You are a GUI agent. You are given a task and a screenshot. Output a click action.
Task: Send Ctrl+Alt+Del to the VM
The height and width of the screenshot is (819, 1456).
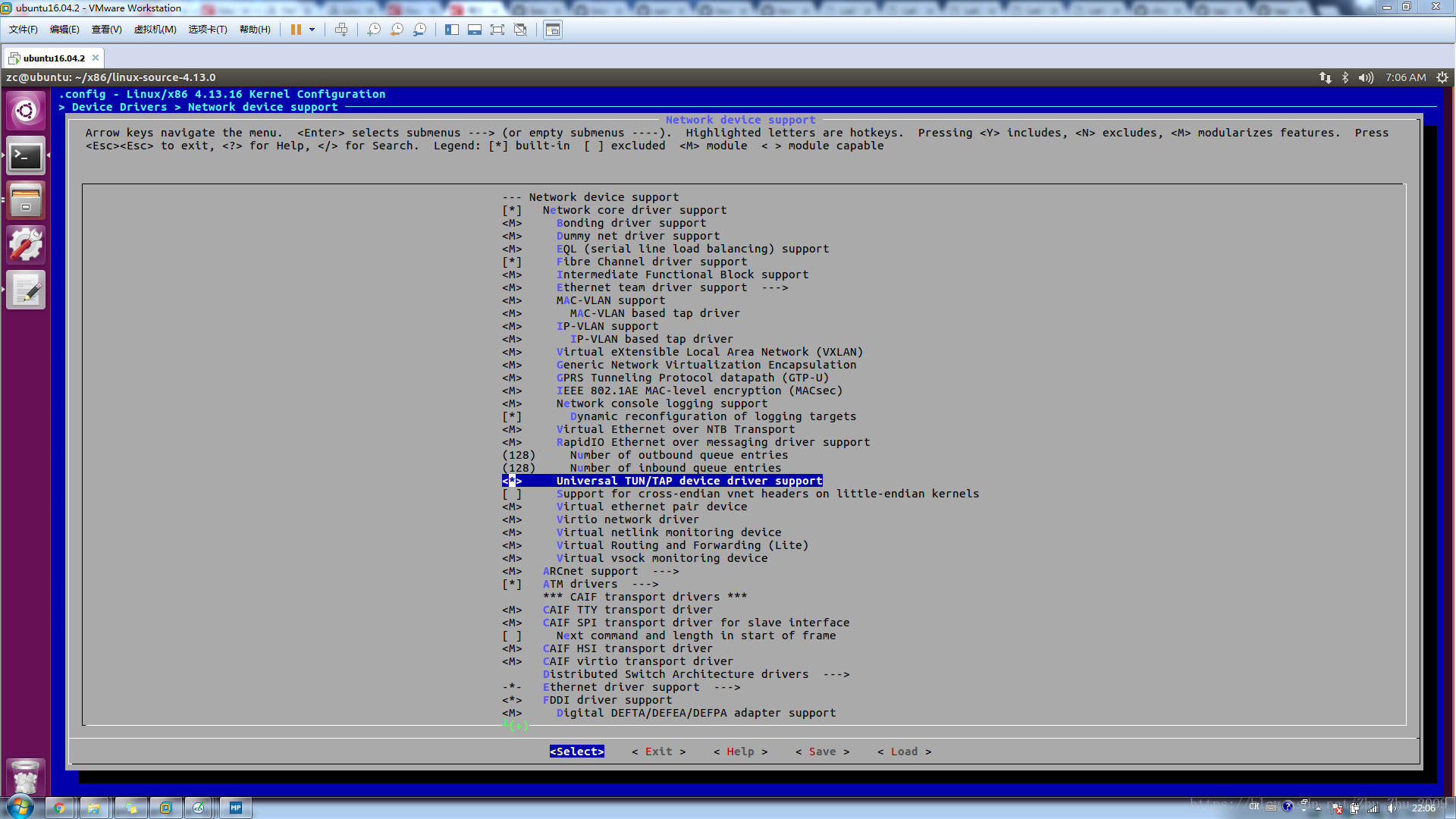[x=341, y=30]
